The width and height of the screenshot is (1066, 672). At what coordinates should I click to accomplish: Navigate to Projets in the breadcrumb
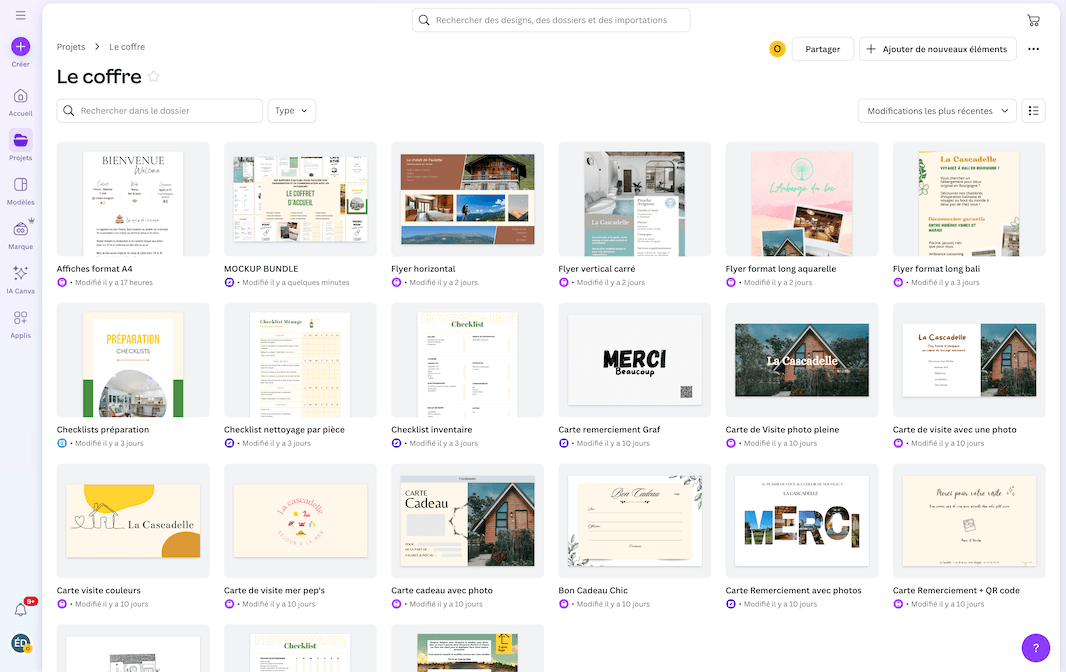point(71,47)
